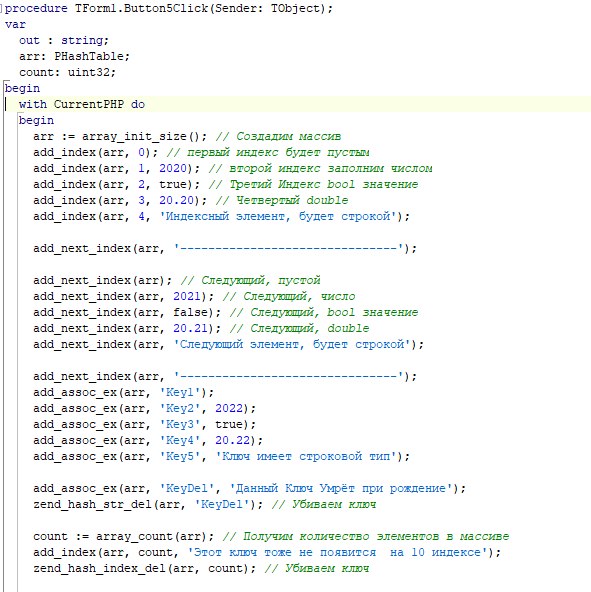591x592 pixels.
Task: Click the 'var' keyword
Action: pyautogui.click(x=15, y=25)
